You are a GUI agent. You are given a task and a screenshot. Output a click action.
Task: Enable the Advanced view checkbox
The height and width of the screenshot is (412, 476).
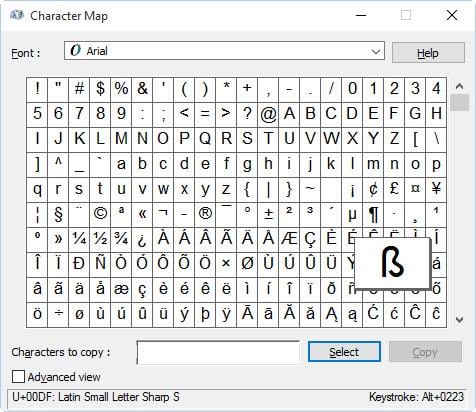click(18, 377)
